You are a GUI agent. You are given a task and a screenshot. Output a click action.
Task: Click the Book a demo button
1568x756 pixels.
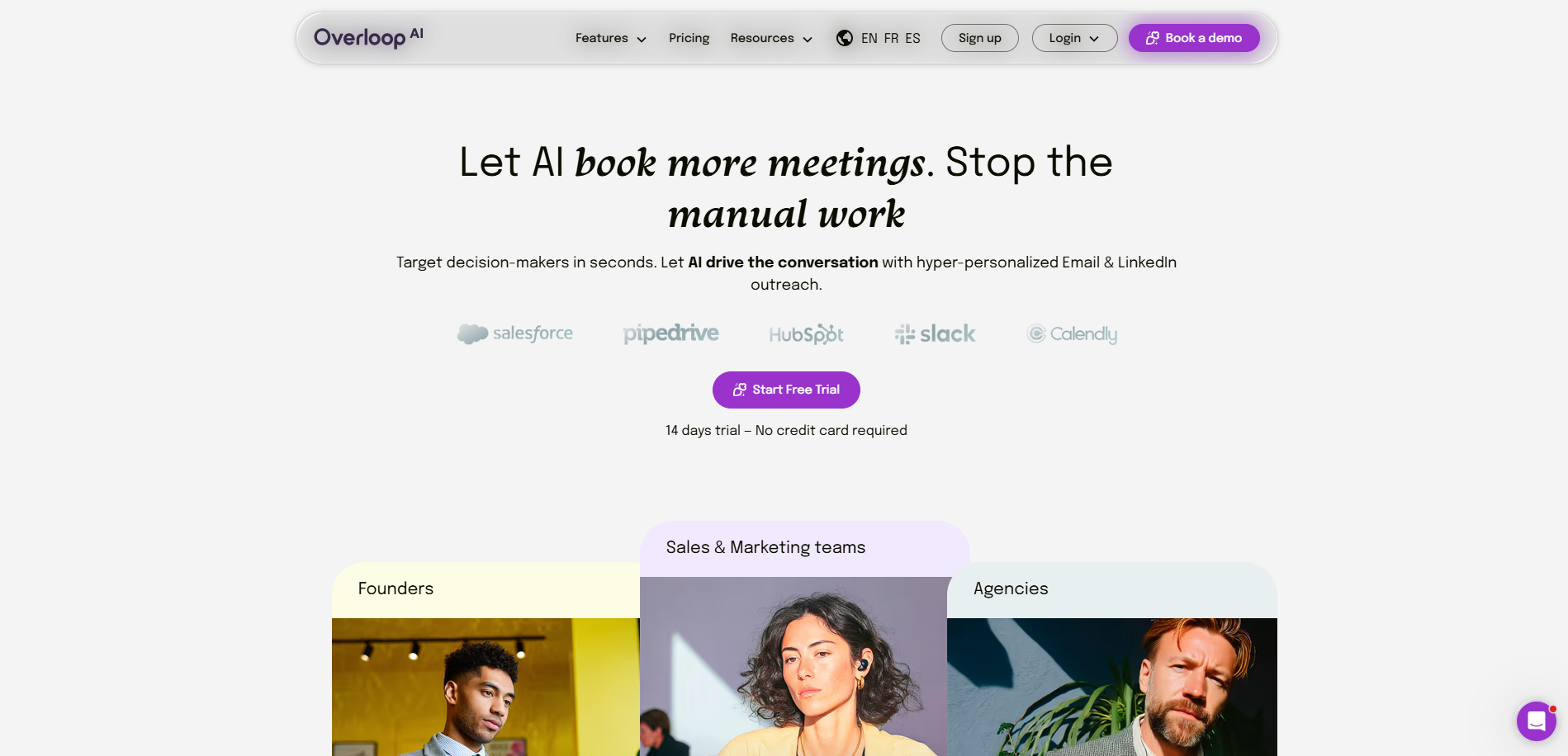pos(1194,38)
